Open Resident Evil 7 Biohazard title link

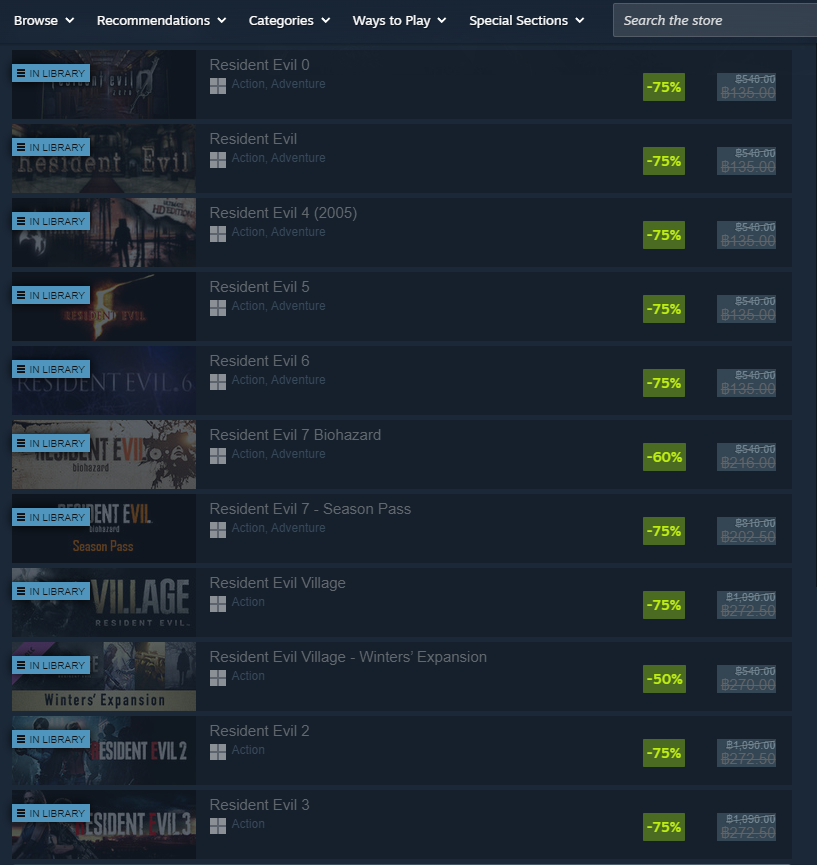(295, 435)
